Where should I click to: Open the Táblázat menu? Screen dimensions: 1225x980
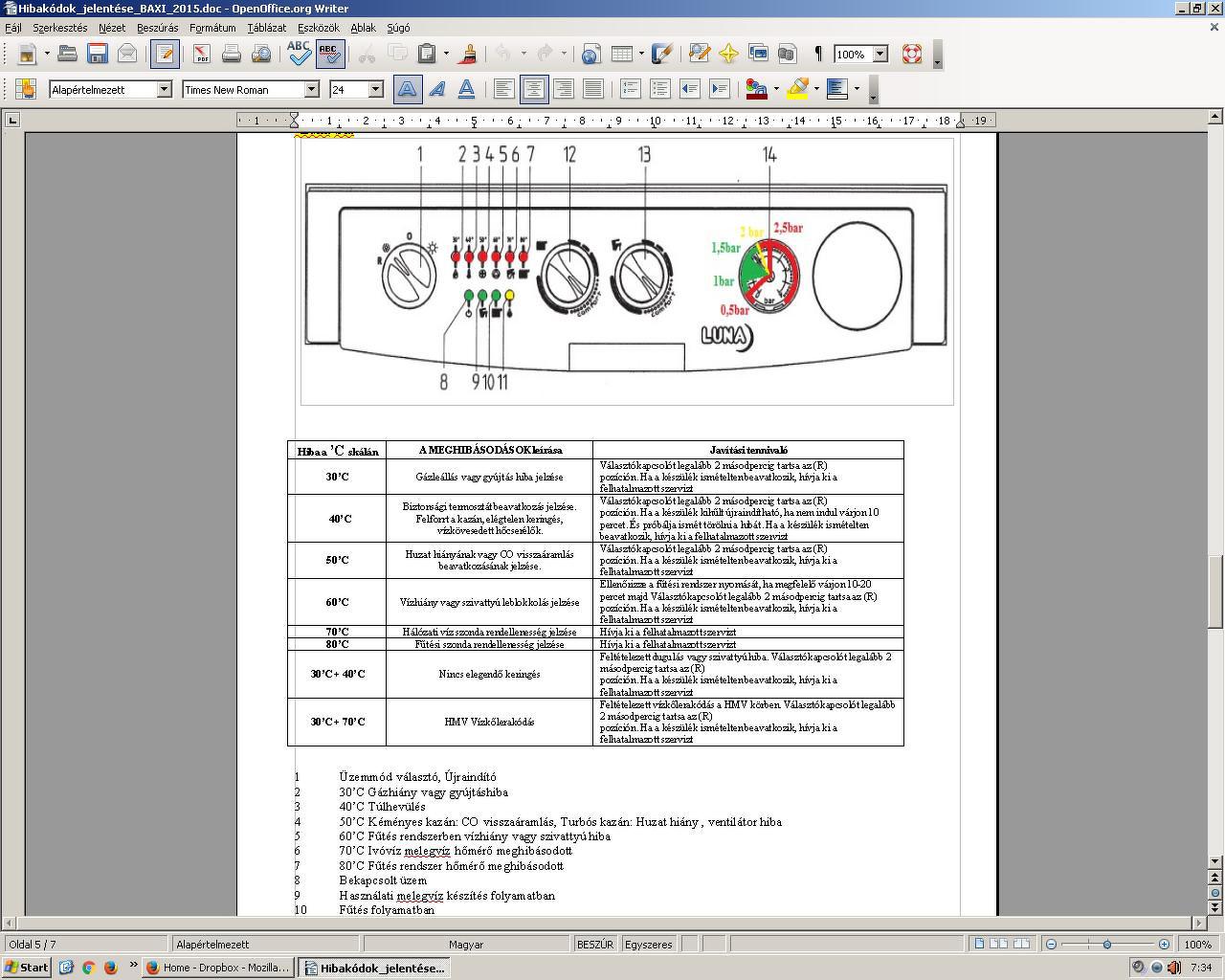coord(266,28)
